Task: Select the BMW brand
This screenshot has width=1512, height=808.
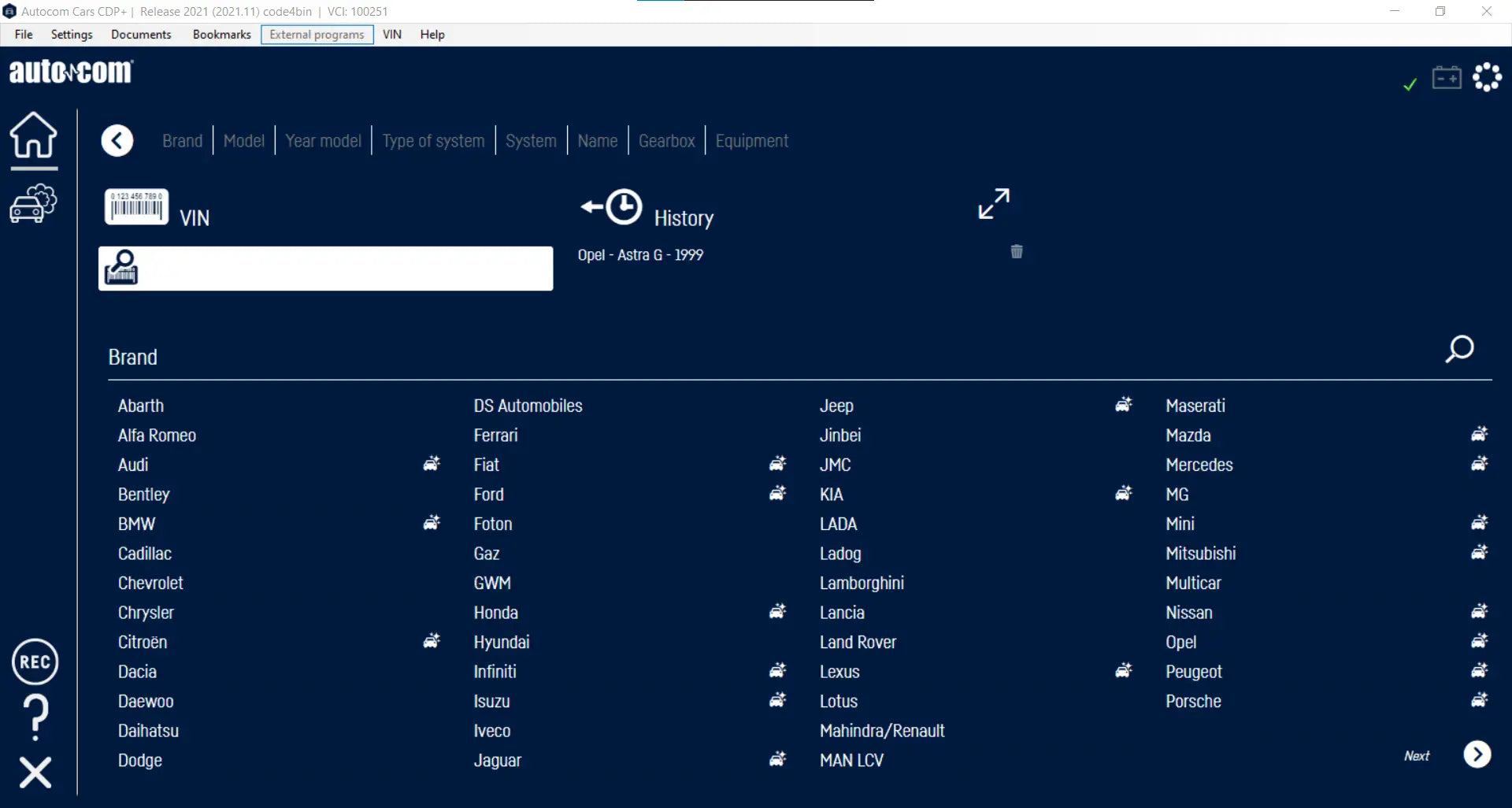Action: tap(136, 524)
